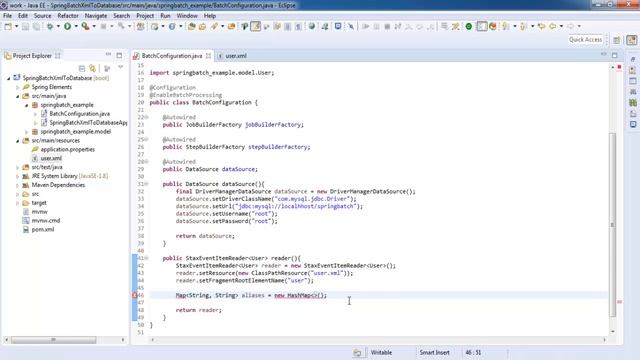Click the Writable status bar entry
Screen dimensions: 640x360
(x=381, y=353)
